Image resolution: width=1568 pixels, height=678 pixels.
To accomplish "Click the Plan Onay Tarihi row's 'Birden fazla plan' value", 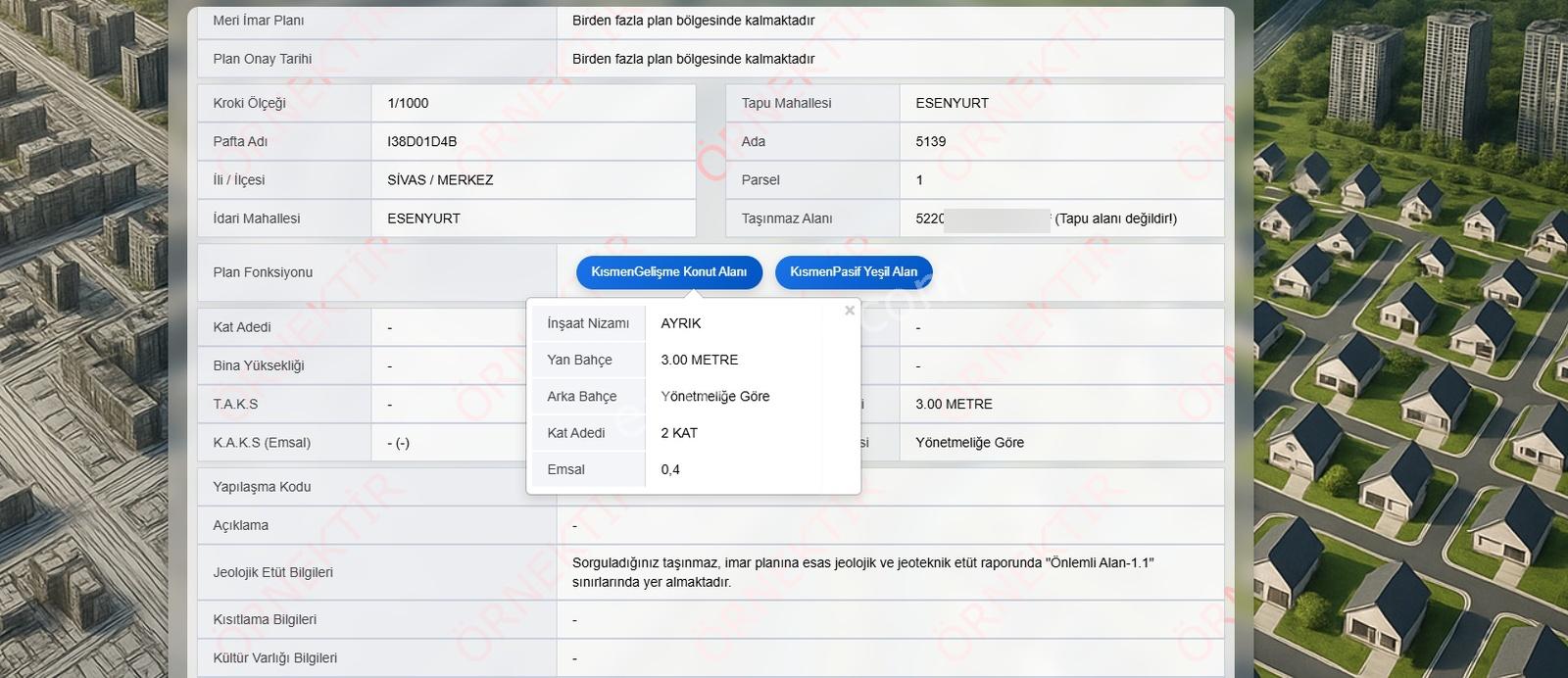I will point(694,59).
